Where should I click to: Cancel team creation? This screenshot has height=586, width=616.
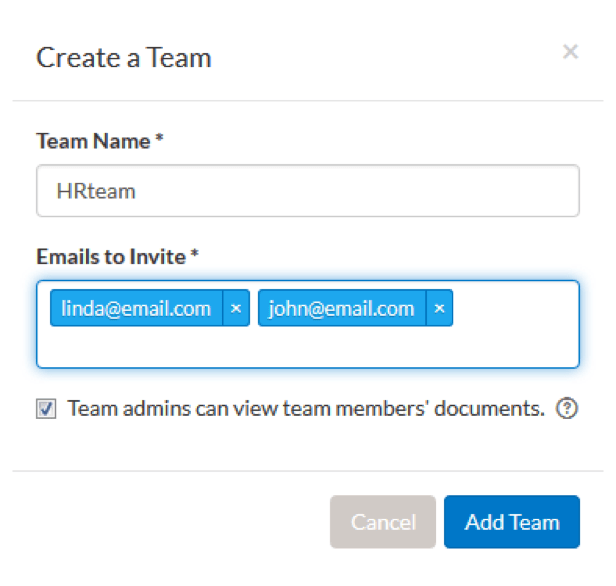tap(383, 522)
